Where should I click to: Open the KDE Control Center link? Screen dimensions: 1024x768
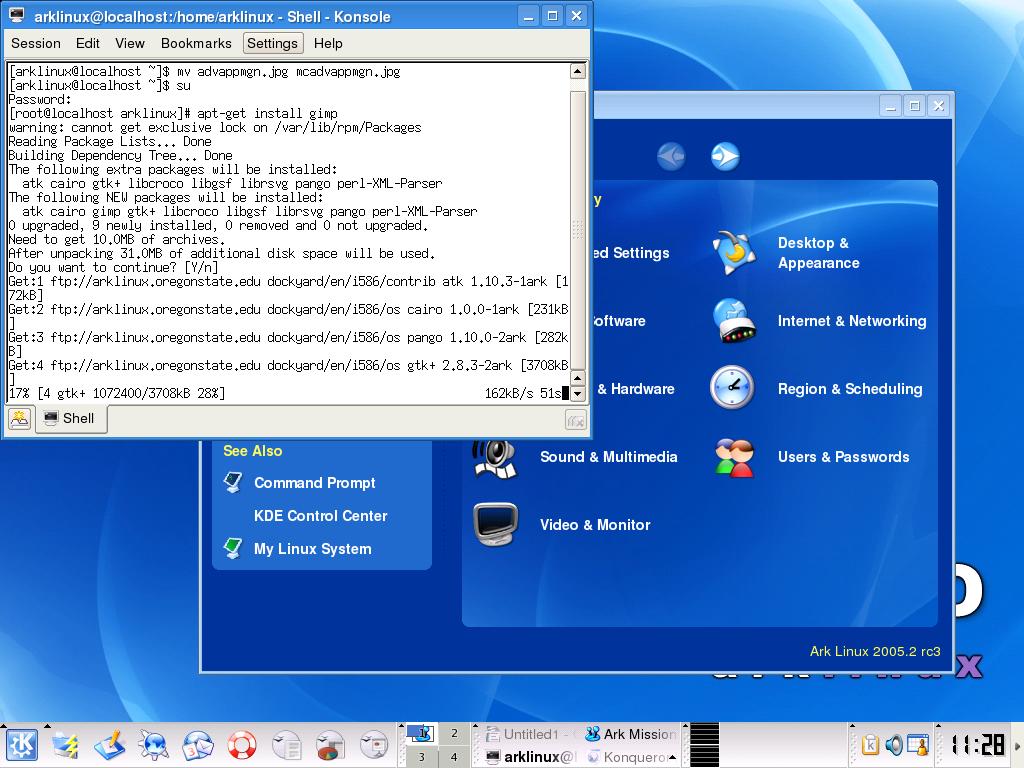coord(321,515)
